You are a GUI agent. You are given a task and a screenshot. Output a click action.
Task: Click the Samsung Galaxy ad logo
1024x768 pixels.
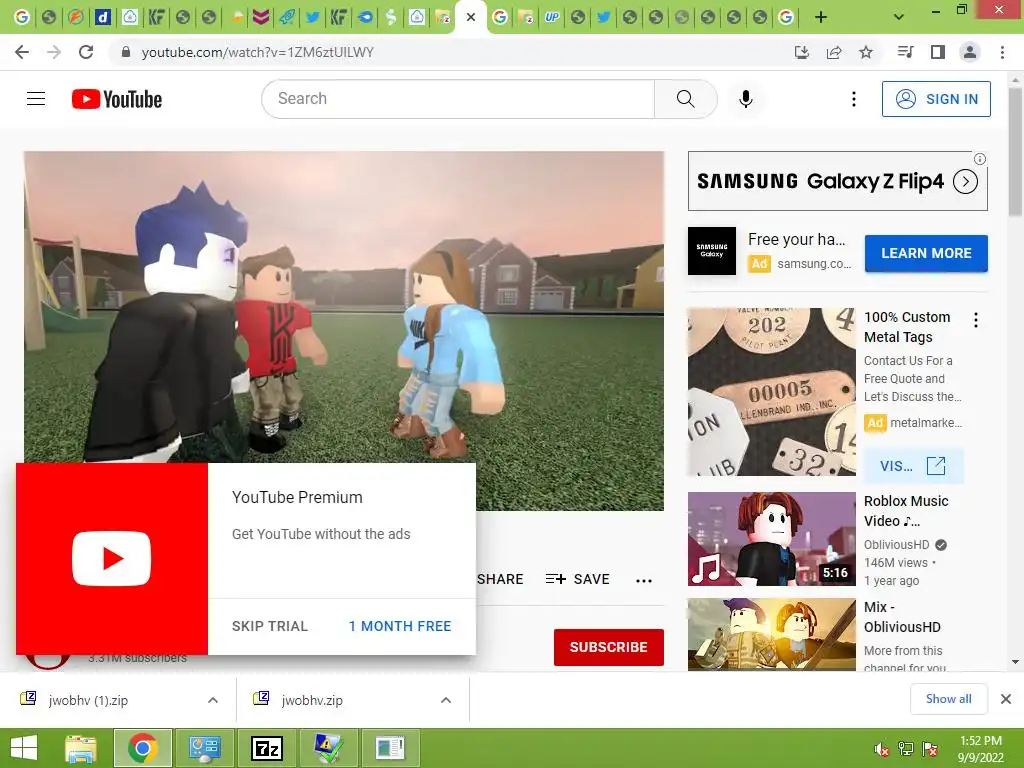712,251
